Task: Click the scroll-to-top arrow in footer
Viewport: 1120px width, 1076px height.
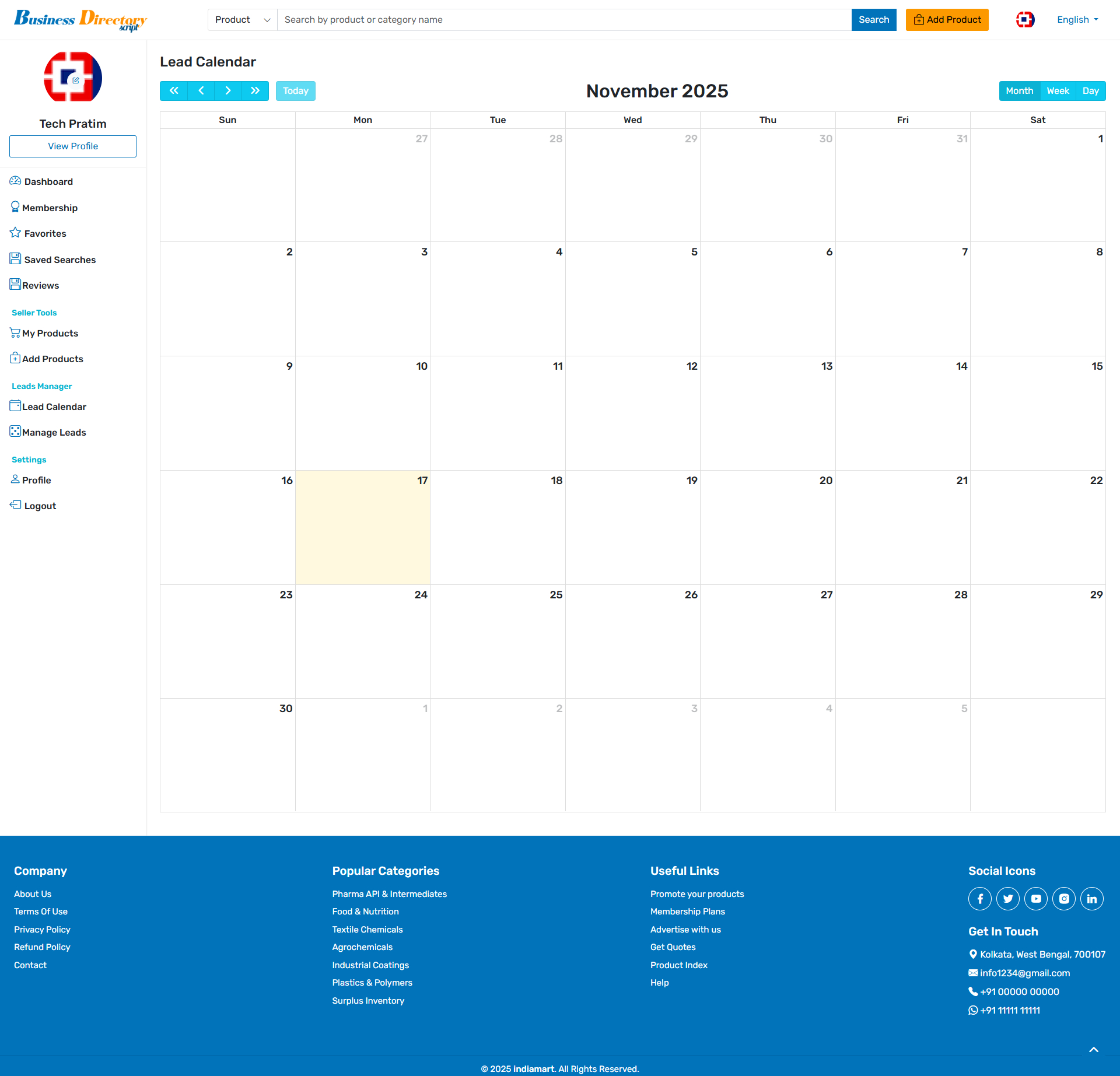Action: pos(1094,1050)
